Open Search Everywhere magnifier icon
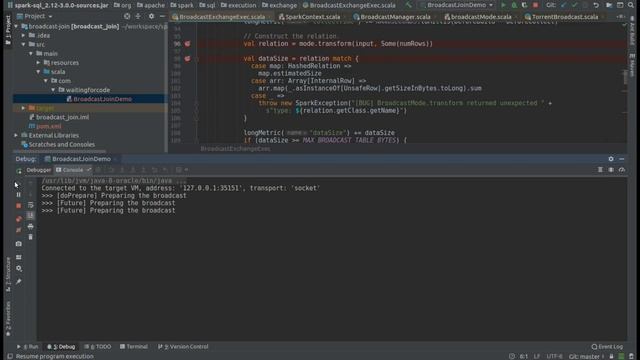Image resolution: width=640 pixels, height=360 pixels. coord(631,5)
